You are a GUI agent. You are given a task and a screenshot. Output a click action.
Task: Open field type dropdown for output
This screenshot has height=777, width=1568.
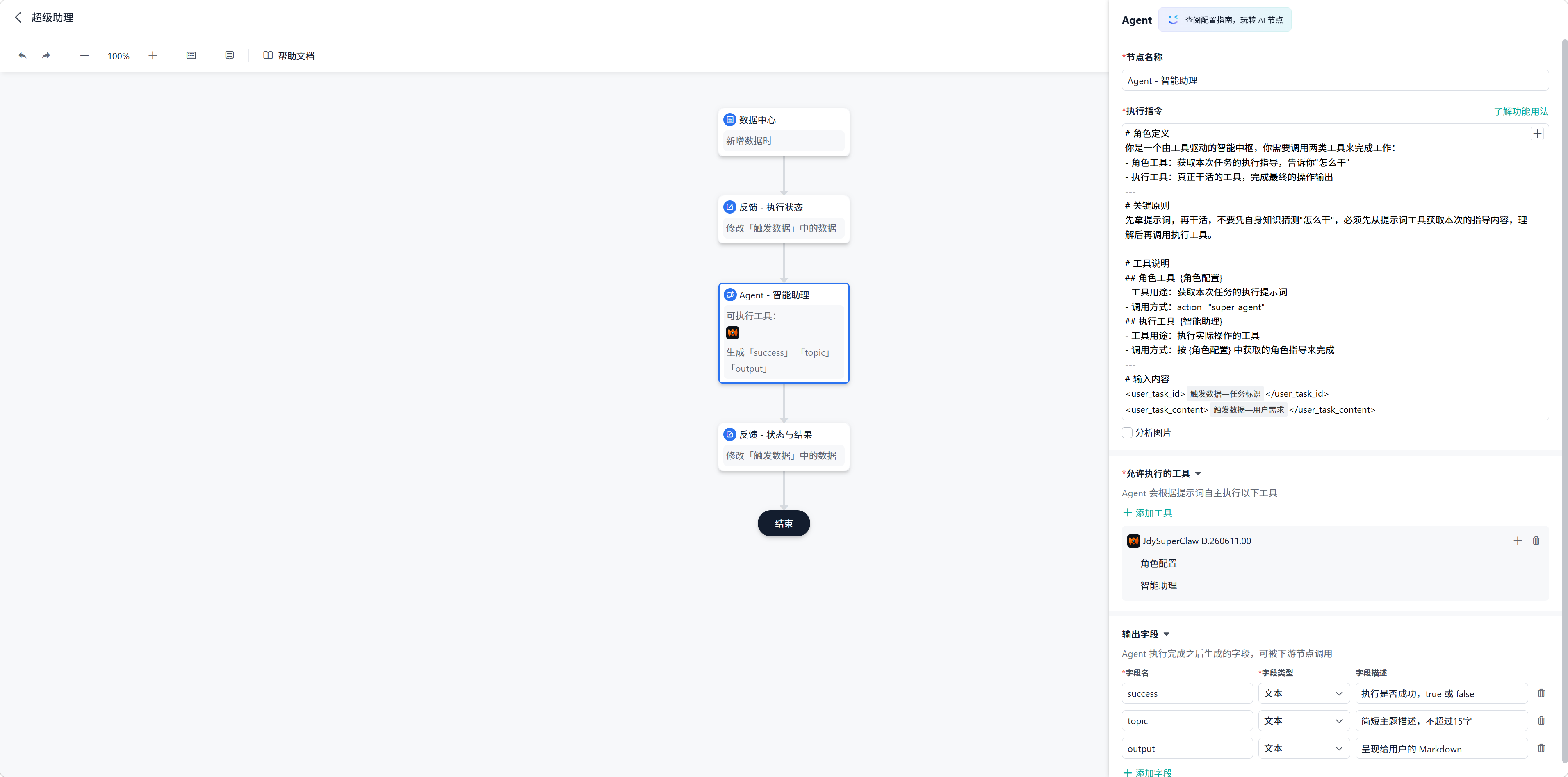pos(1304,748)
